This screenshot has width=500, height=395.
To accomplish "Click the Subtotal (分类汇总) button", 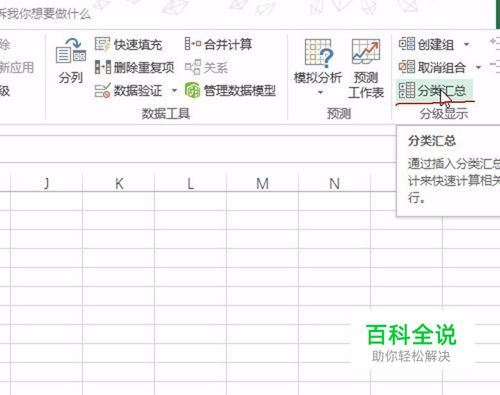I will (434, 90).
